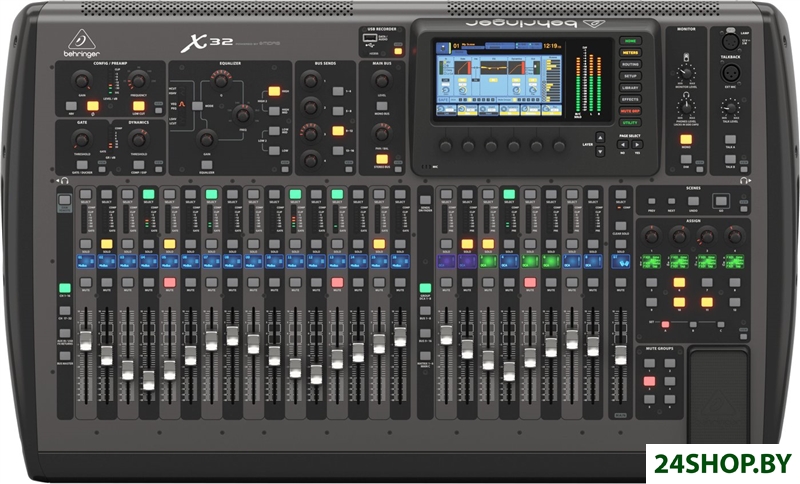
Task: Click the lit Mute Group 3 button
Action: point(649,381)
